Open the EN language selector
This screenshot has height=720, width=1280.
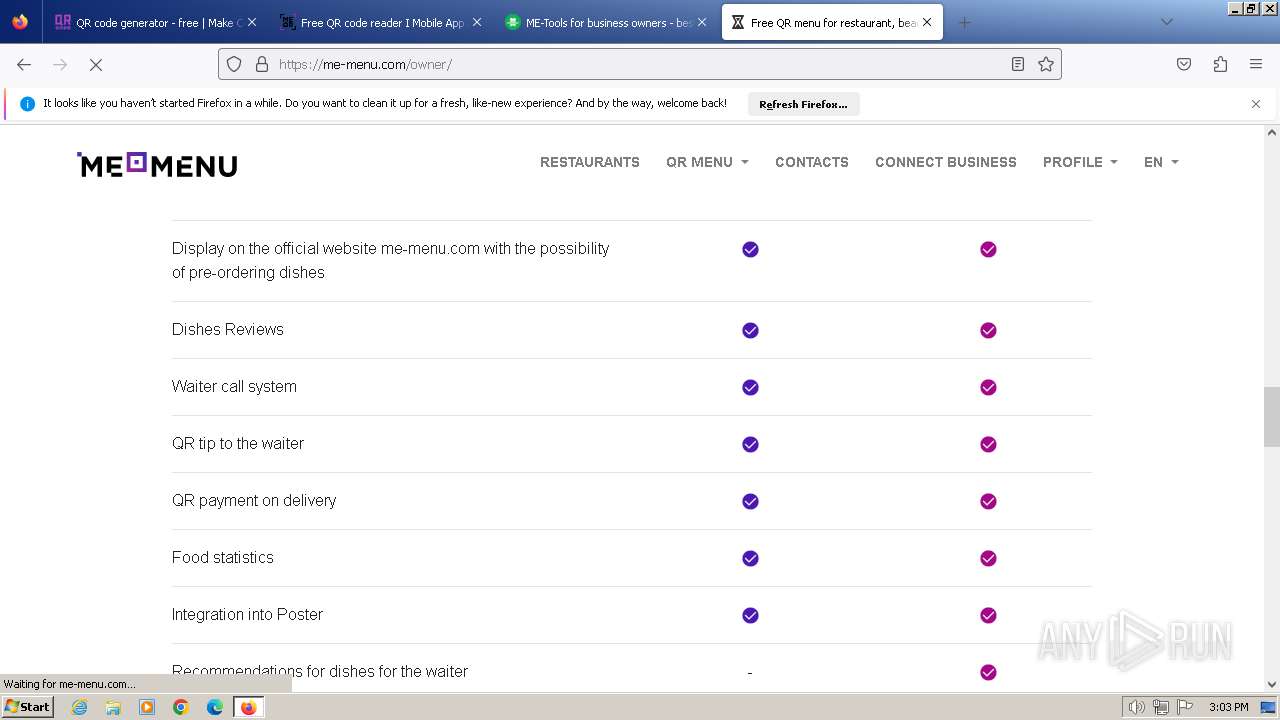pyautogui.click(x=1161, y=162)
